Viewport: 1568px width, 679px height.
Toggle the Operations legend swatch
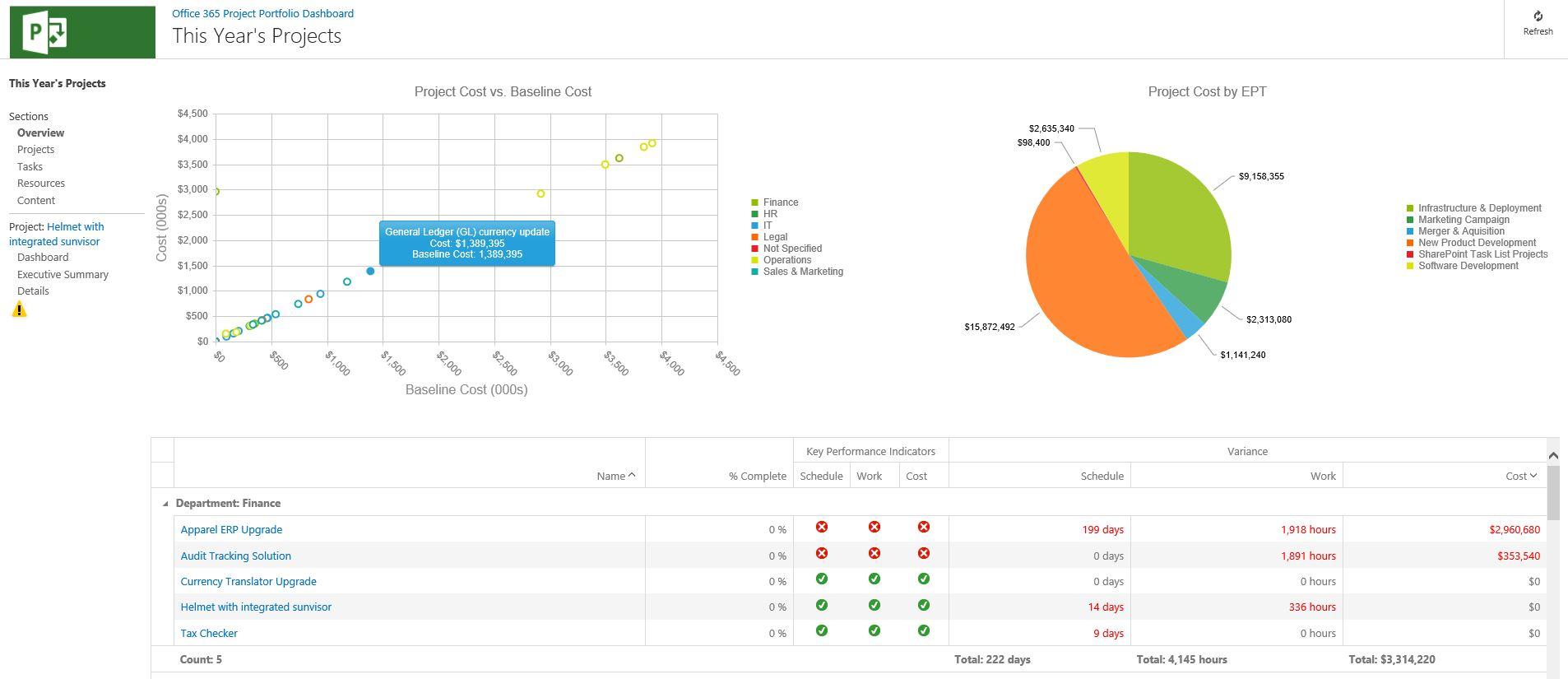point(754,260)
